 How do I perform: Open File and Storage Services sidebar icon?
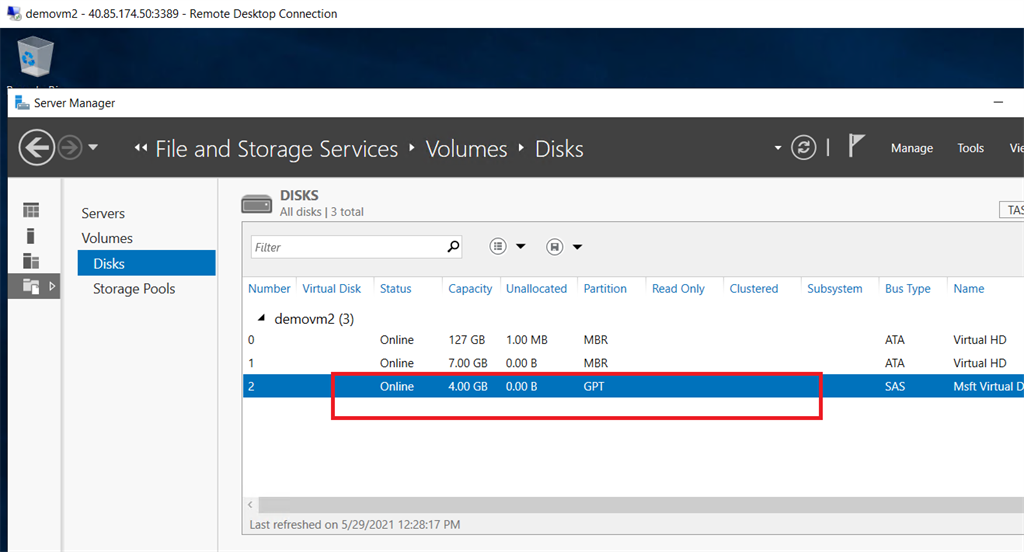pyautogui.click(x=31, y=286)
